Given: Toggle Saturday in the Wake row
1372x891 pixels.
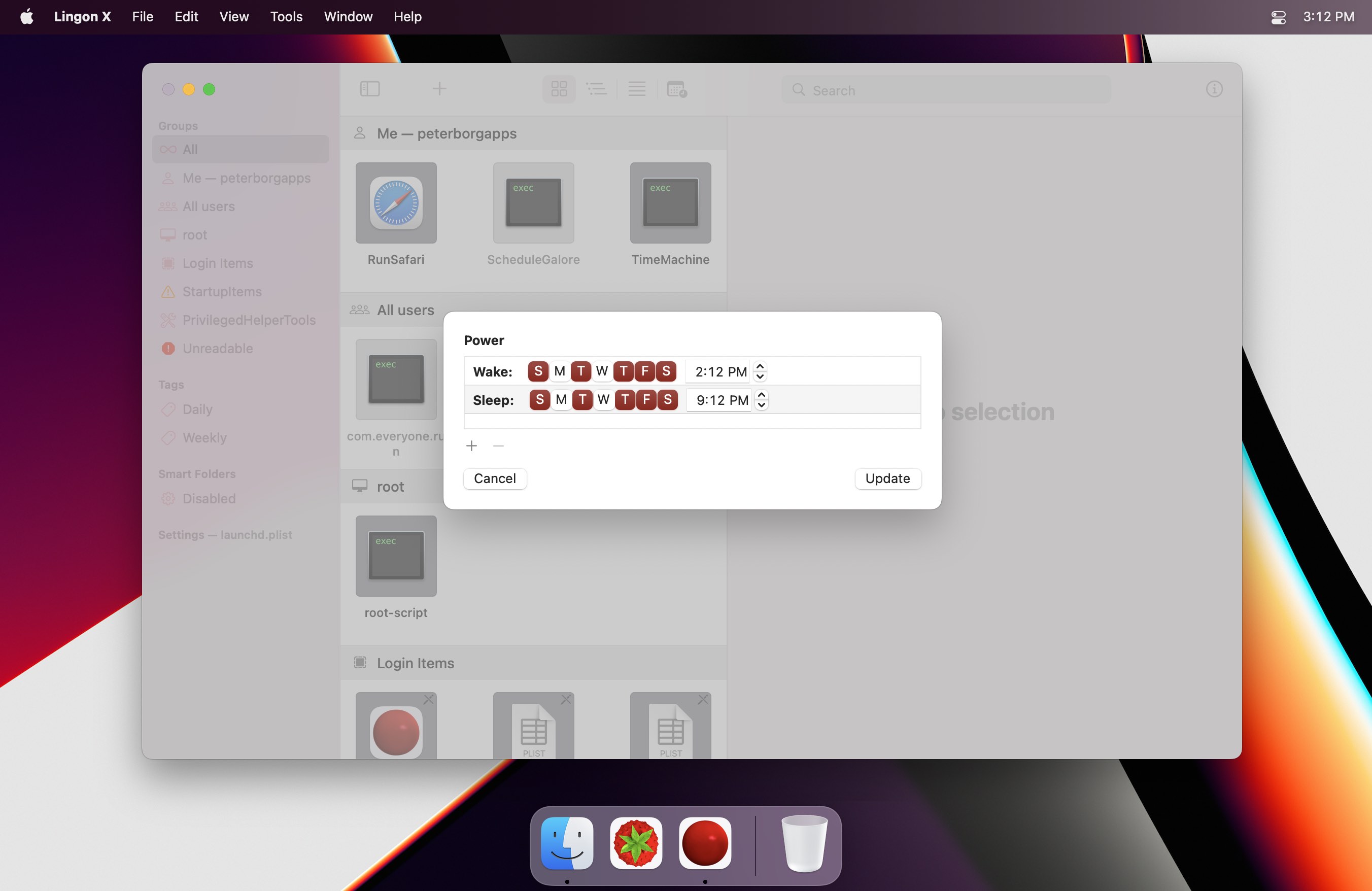Looking at the screenshot, I should [666, 371].
